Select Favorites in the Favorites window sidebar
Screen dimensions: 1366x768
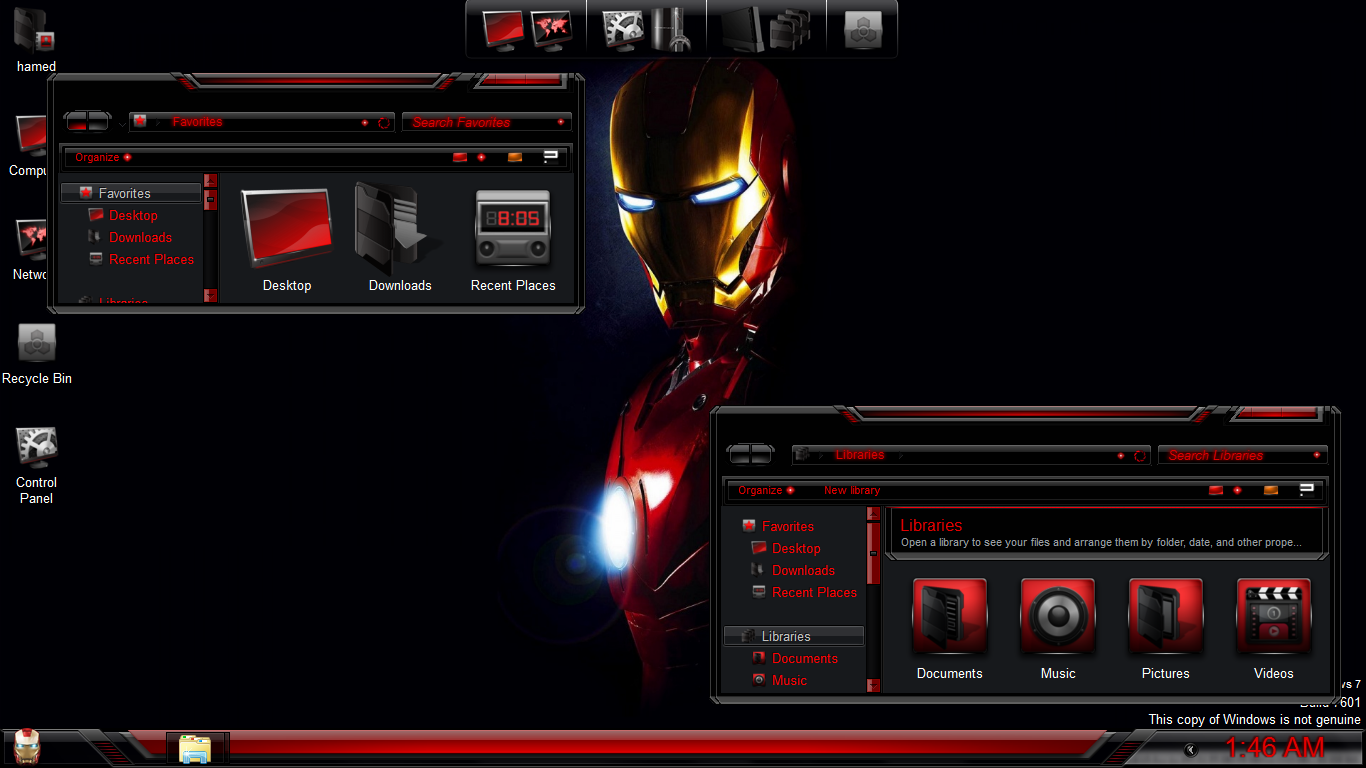pyautogui.click(x=131, y=193)
